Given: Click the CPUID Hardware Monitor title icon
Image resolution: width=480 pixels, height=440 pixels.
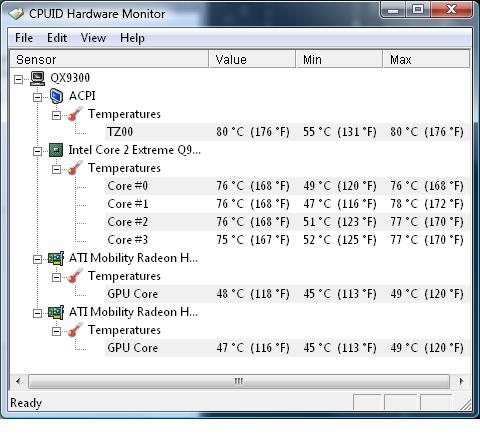Looking at the screenshot, I should tap(16, 14).
